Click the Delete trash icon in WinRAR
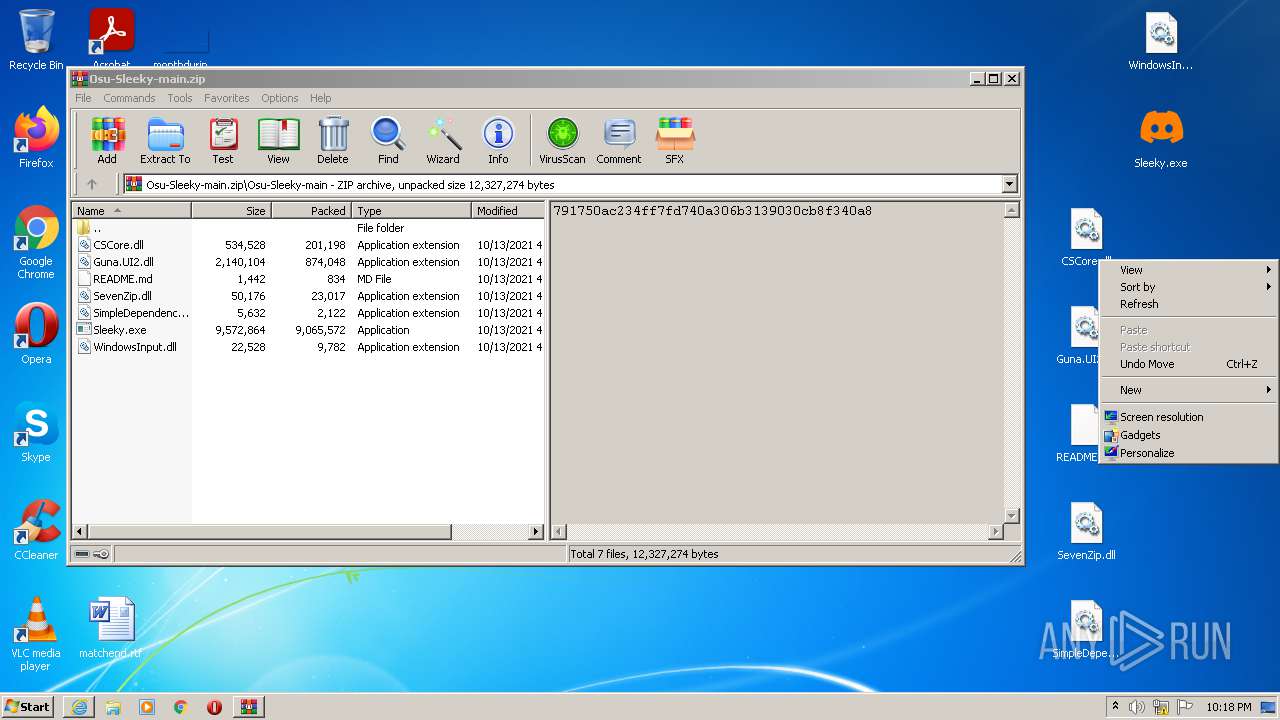Screen dimensions: 1280x720 pyautogui.click(x=333, y=139)
